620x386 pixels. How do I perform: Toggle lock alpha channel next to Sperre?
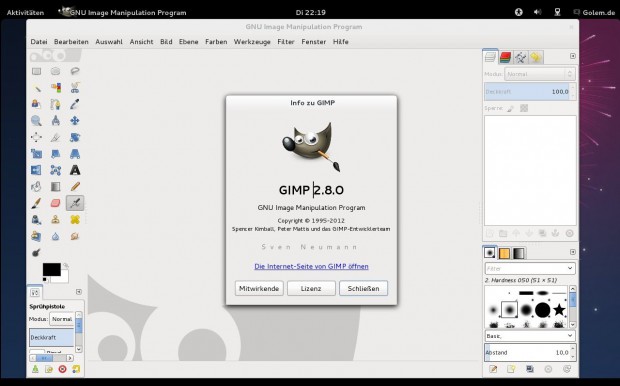point(524,108)
